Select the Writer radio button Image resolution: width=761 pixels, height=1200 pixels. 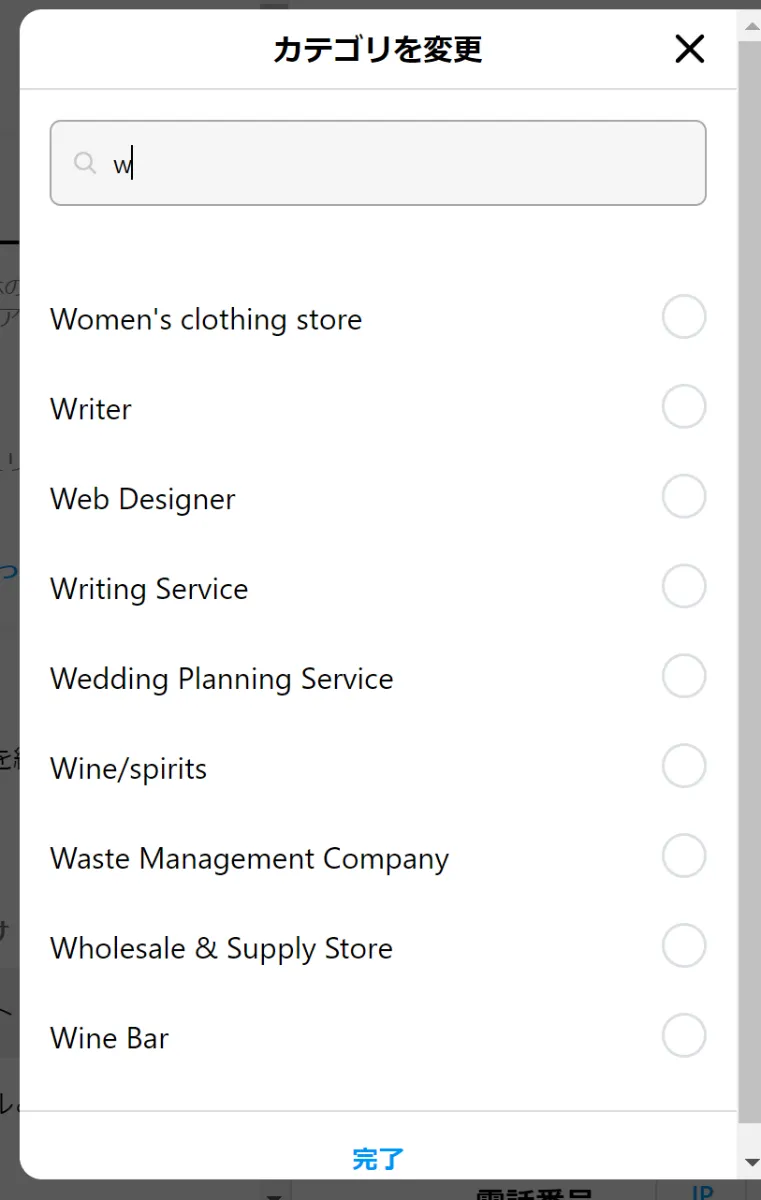[684, 408]
